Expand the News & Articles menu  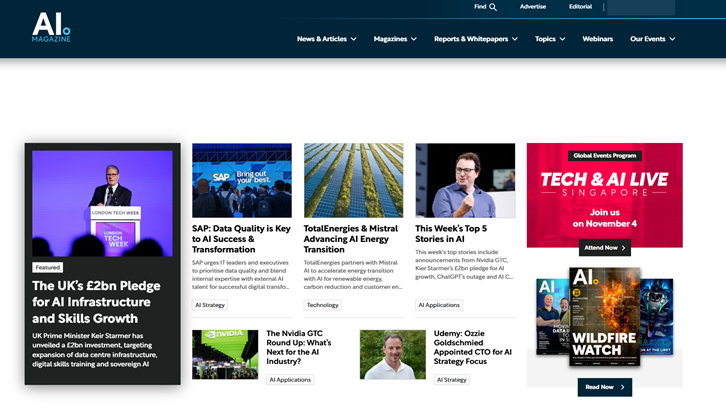[x=326, y=39]
